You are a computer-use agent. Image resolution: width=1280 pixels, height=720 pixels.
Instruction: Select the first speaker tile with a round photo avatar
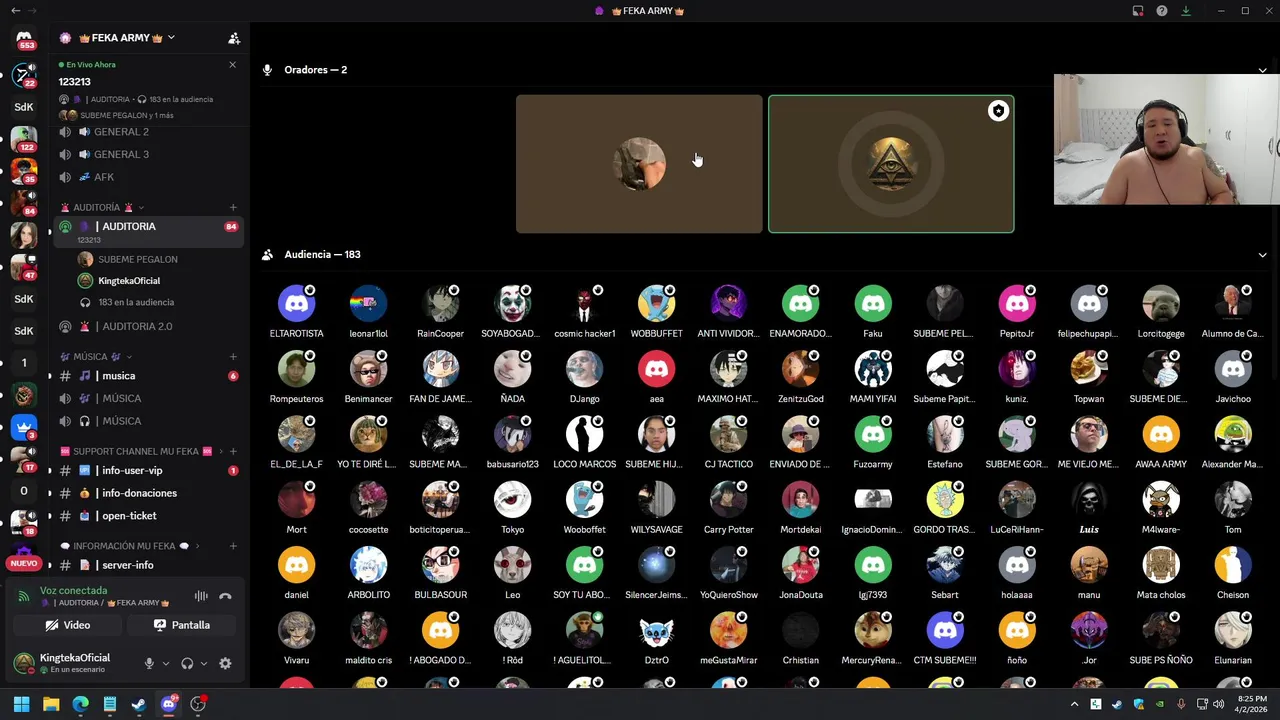coord(639,164)
